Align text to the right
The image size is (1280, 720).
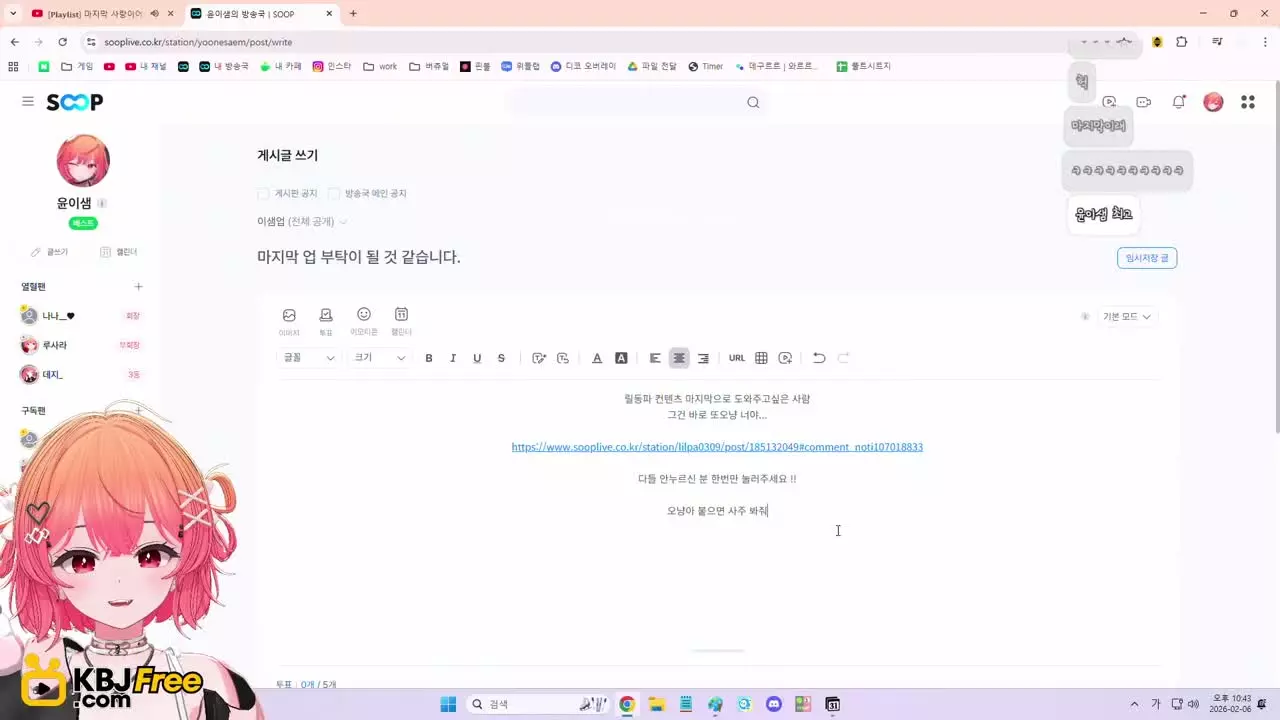point(703,358)
